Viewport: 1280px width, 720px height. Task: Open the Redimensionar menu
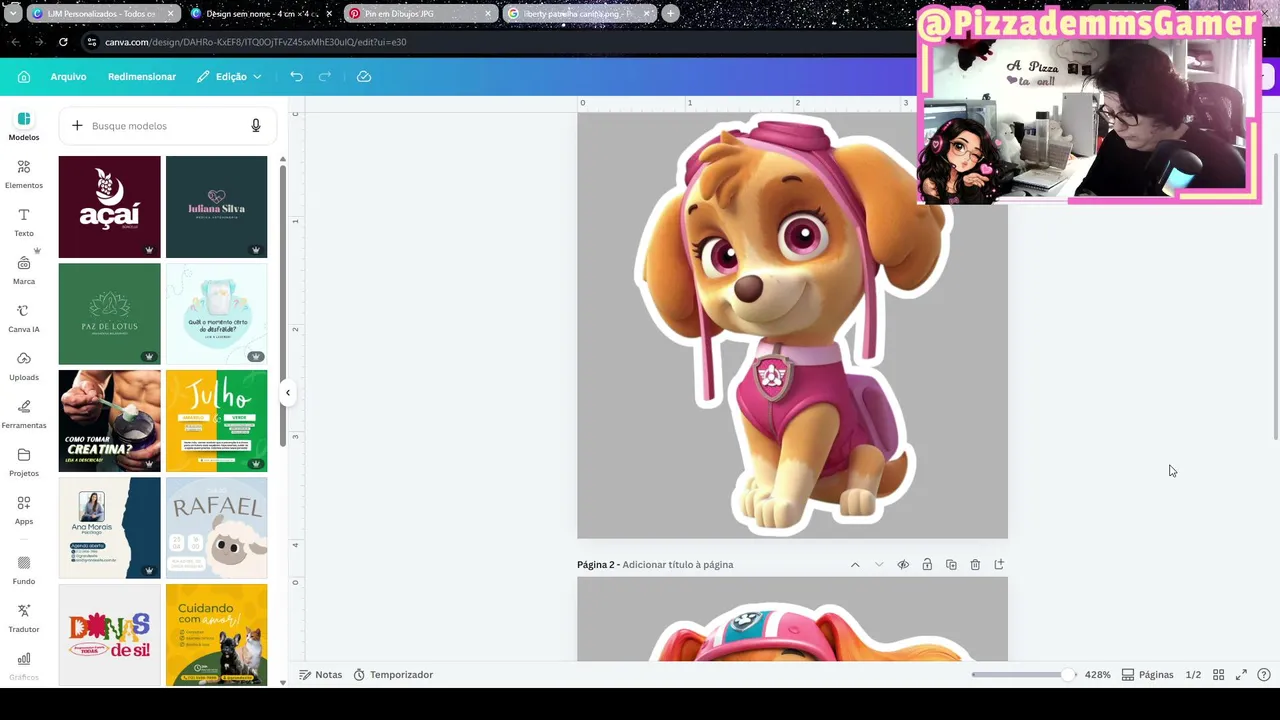click(142, 77)
